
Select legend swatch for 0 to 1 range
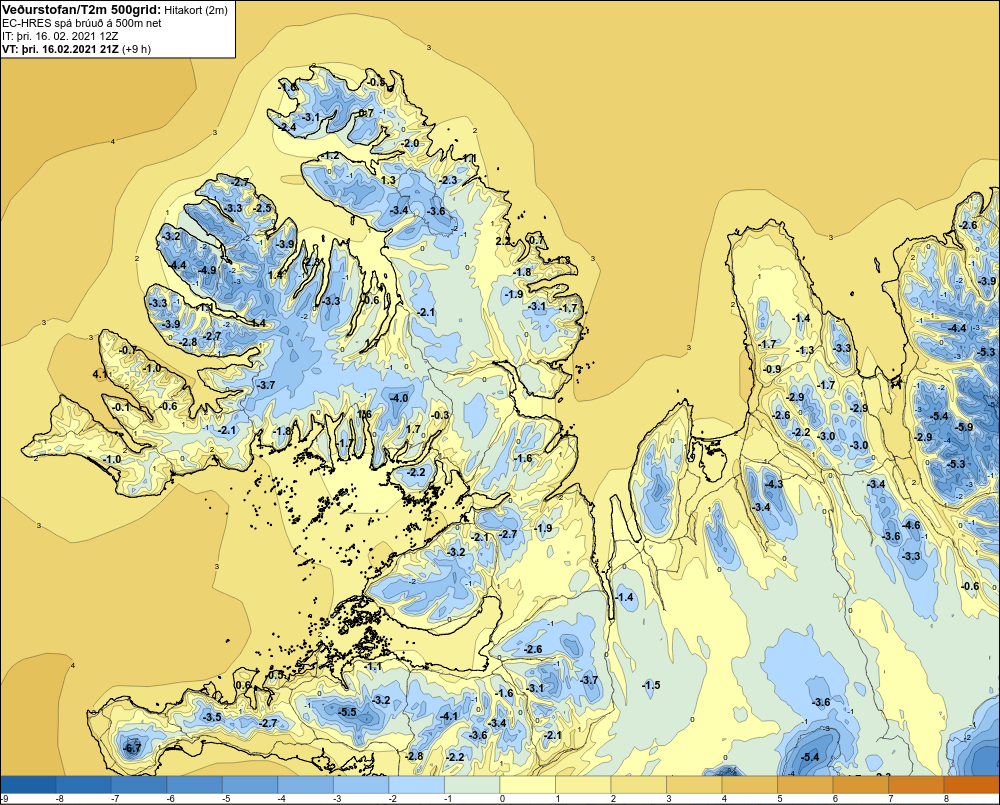(527, 785)
